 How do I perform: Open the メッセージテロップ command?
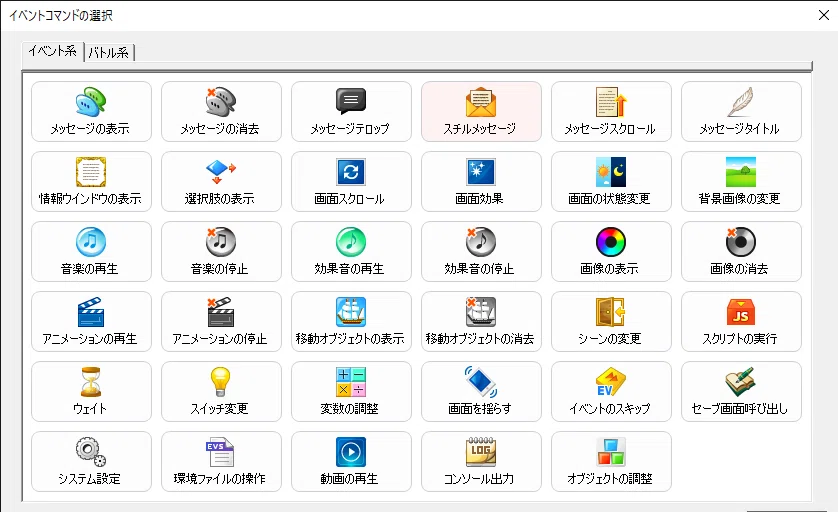click(351, 112)
